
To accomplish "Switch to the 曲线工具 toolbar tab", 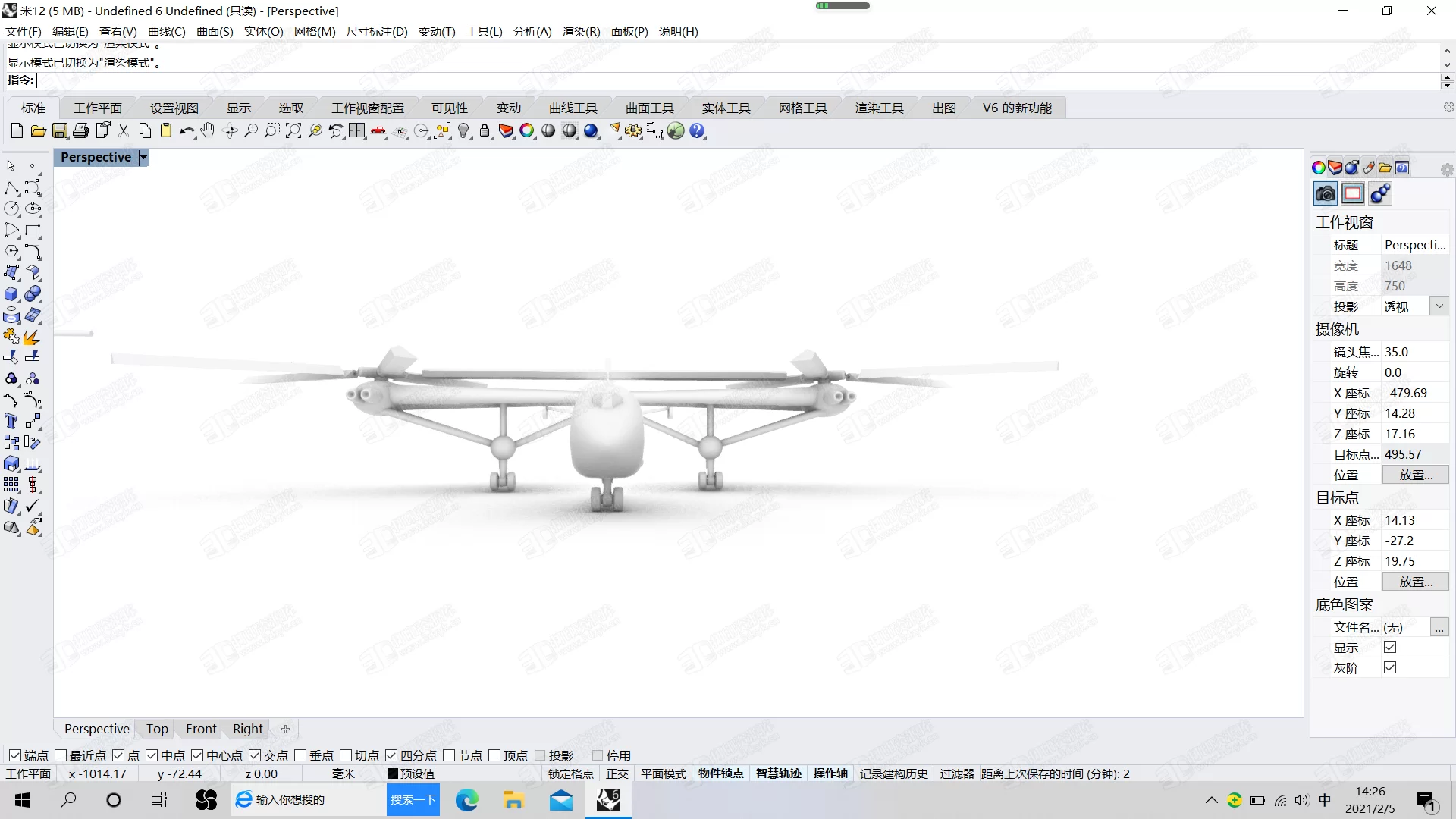I will coord(573,108).
